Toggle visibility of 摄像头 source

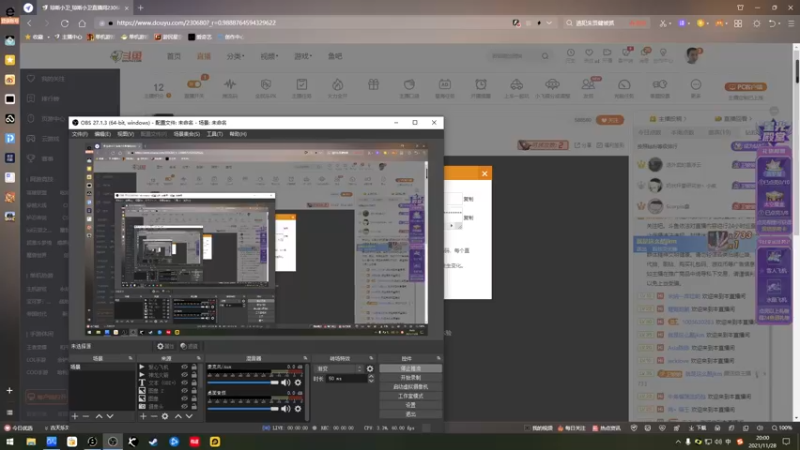tap(185, 406)
